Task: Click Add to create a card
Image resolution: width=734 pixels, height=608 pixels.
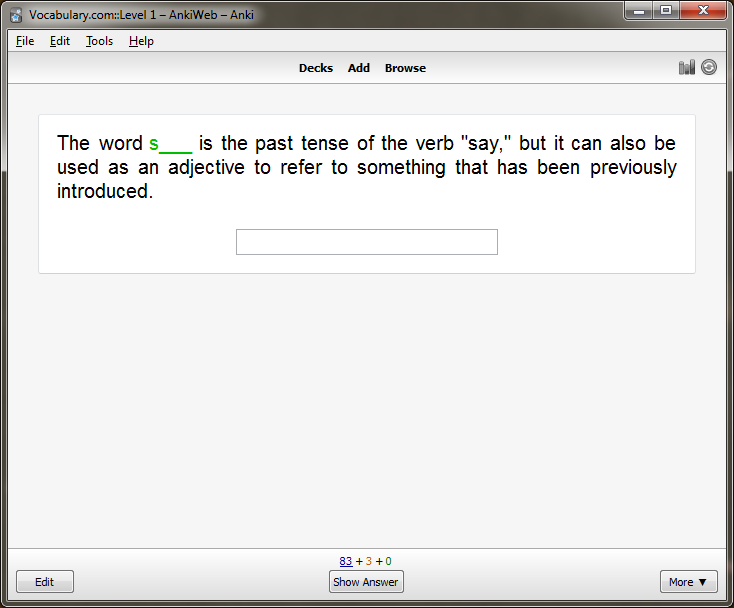Action: [x=359, y=68]
